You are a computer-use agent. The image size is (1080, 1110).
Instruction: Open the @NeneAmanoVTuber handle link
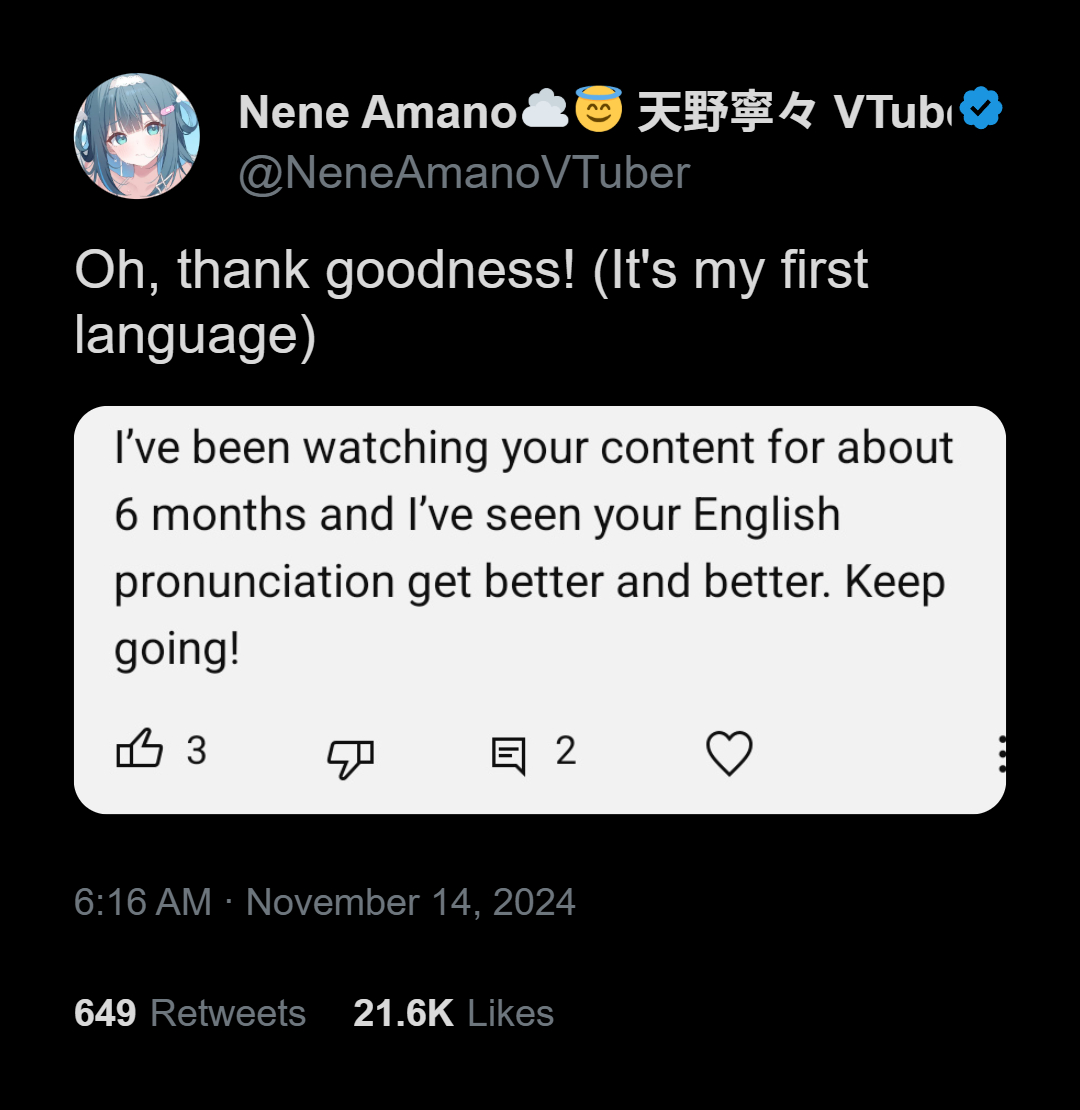pos(464,173)
